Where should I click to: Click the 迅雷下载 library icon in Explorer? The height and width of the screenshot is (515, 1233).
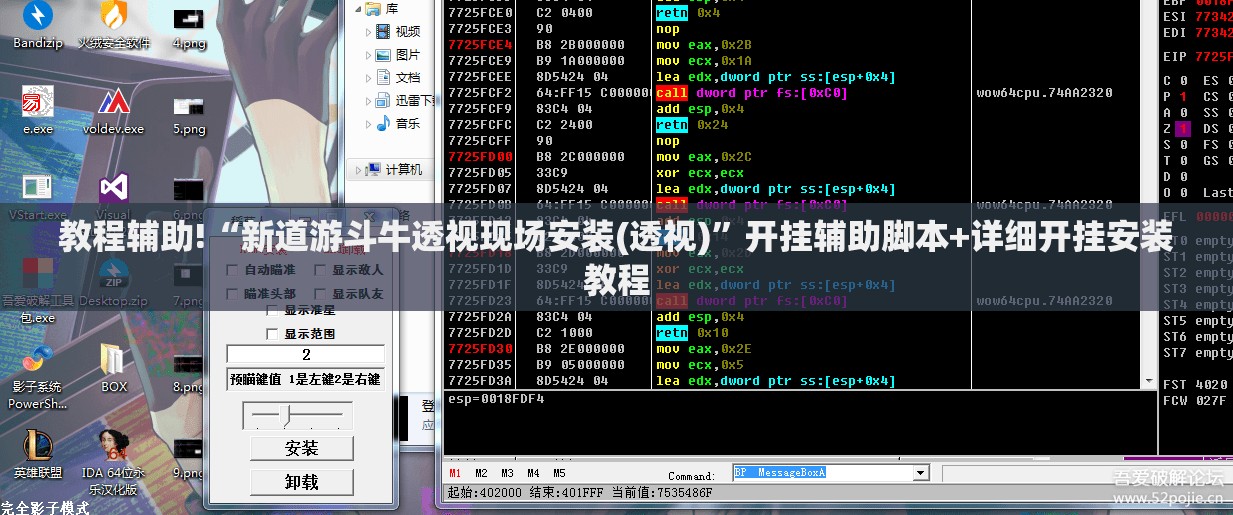pos(383,100)
